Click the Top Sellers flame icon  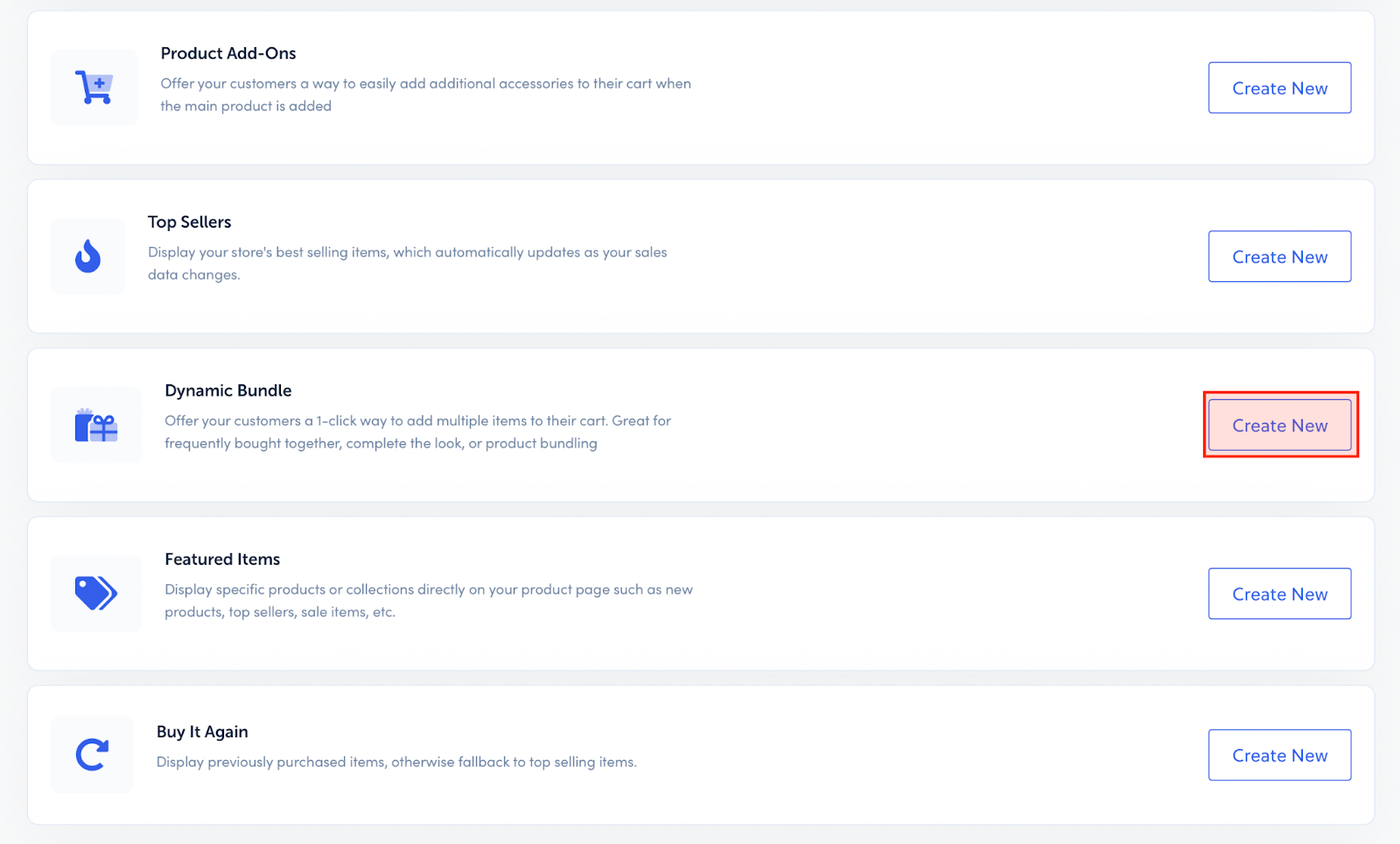coord(87,257)
